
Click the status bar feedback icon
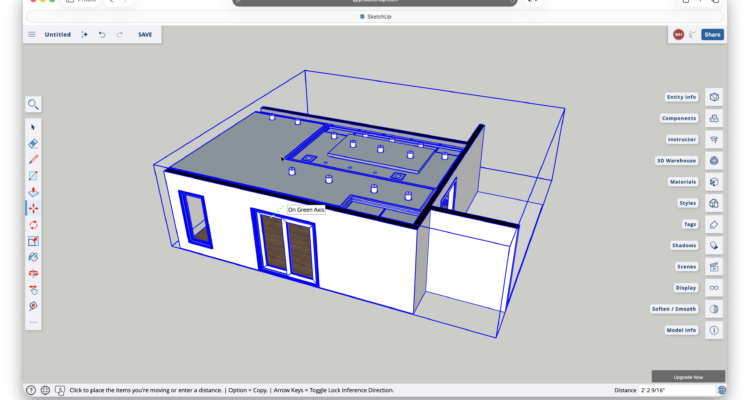click(60, 390)
